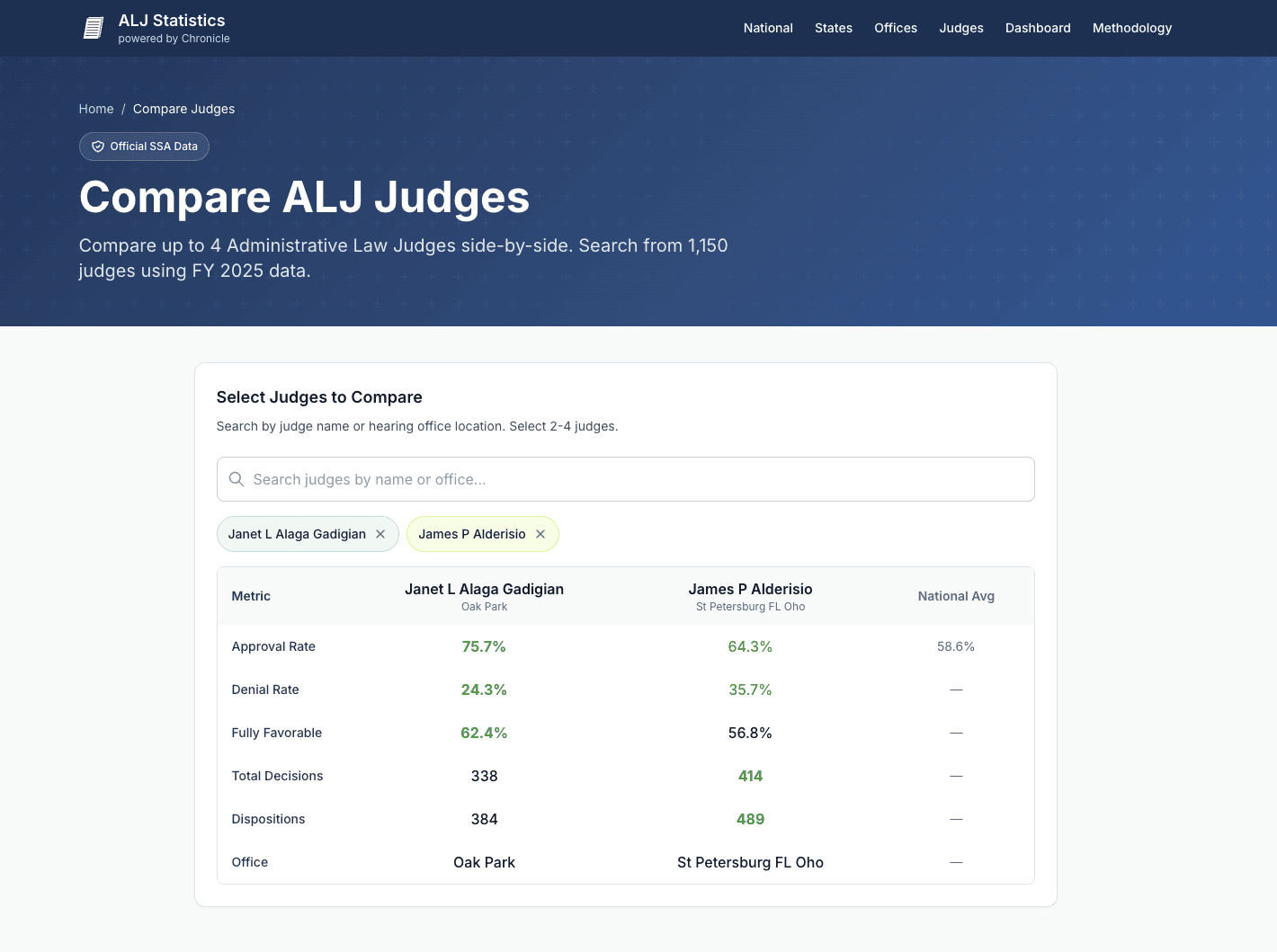This screenshot has width=1277, height=952.
Task: Remove the James P Alderisio chip
Action: click(x=540, y=534)
